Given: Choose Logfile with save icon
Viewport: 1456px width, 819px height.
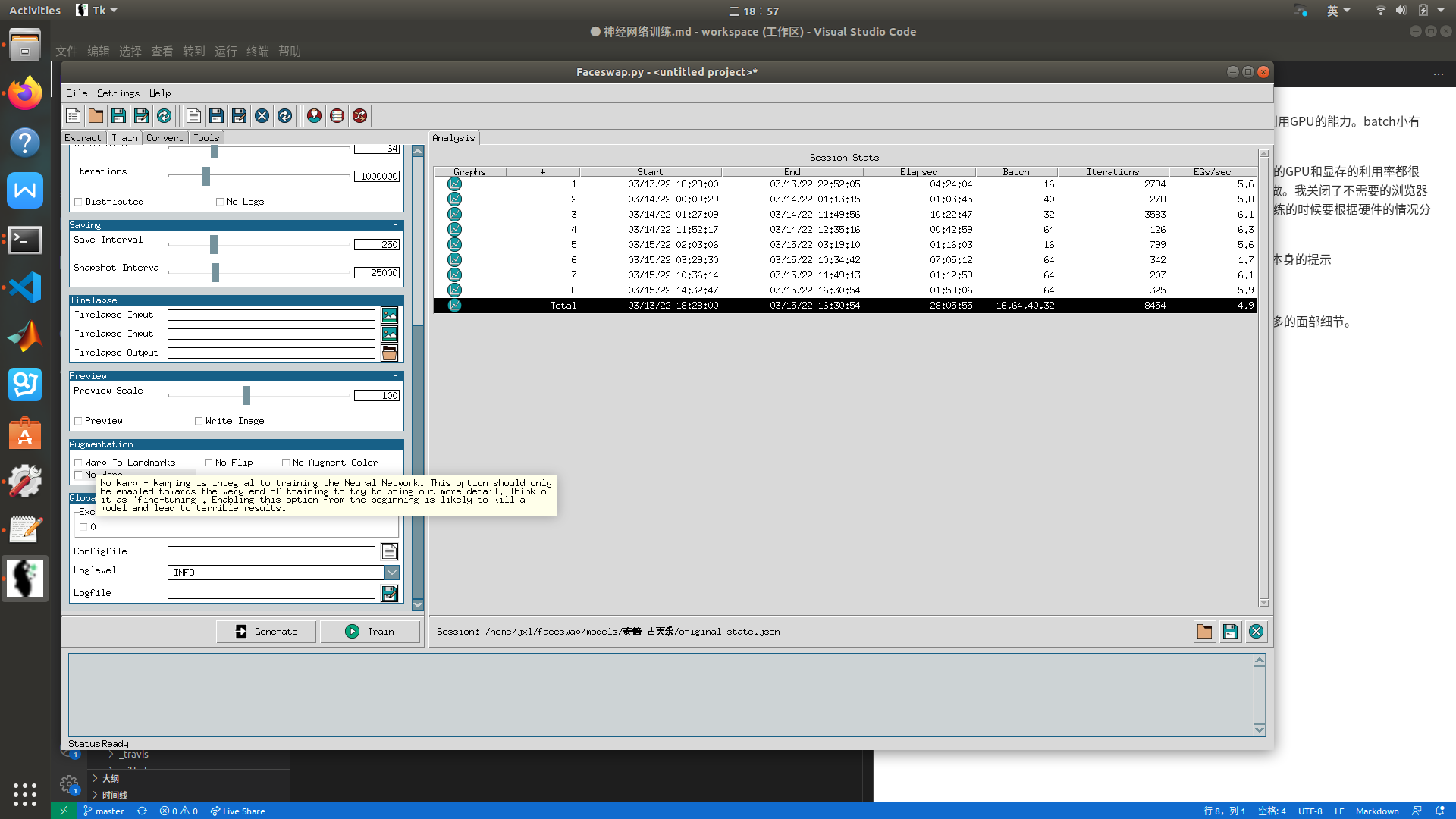Looking at the screenshot, I should coord(389,594).
